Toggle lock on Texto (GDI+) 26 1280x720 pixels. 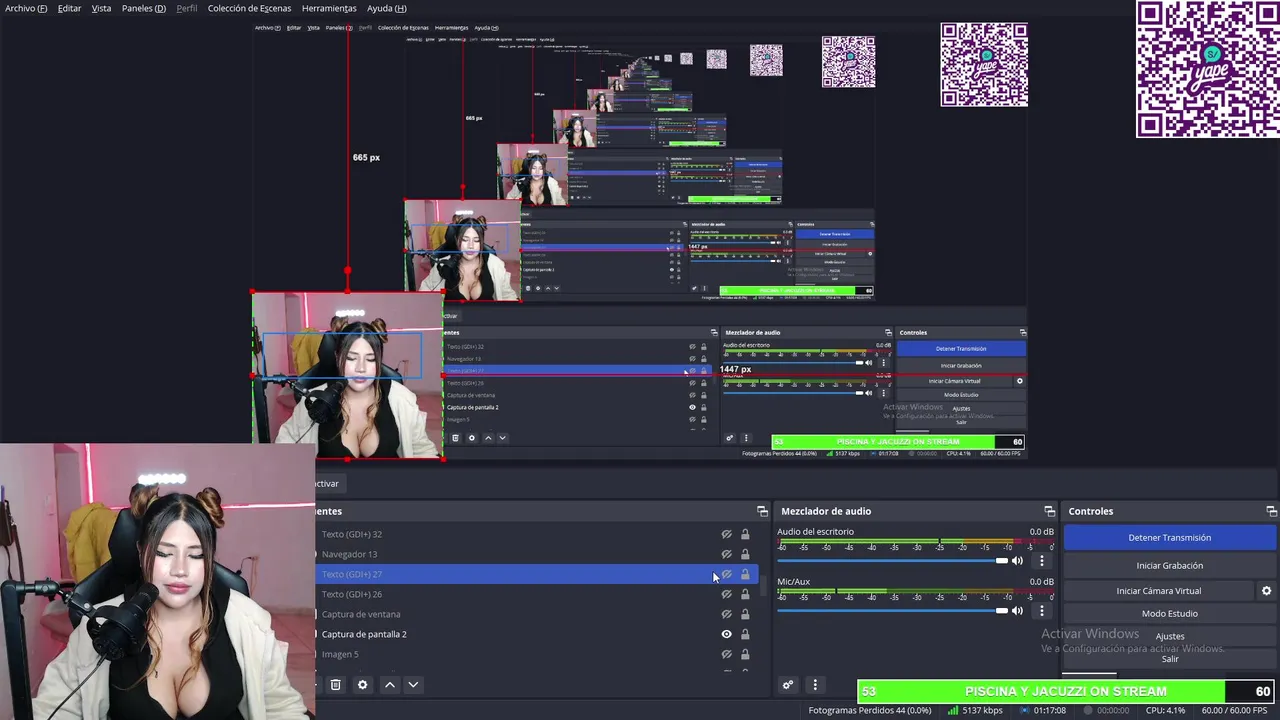click(x=745, y=594)
